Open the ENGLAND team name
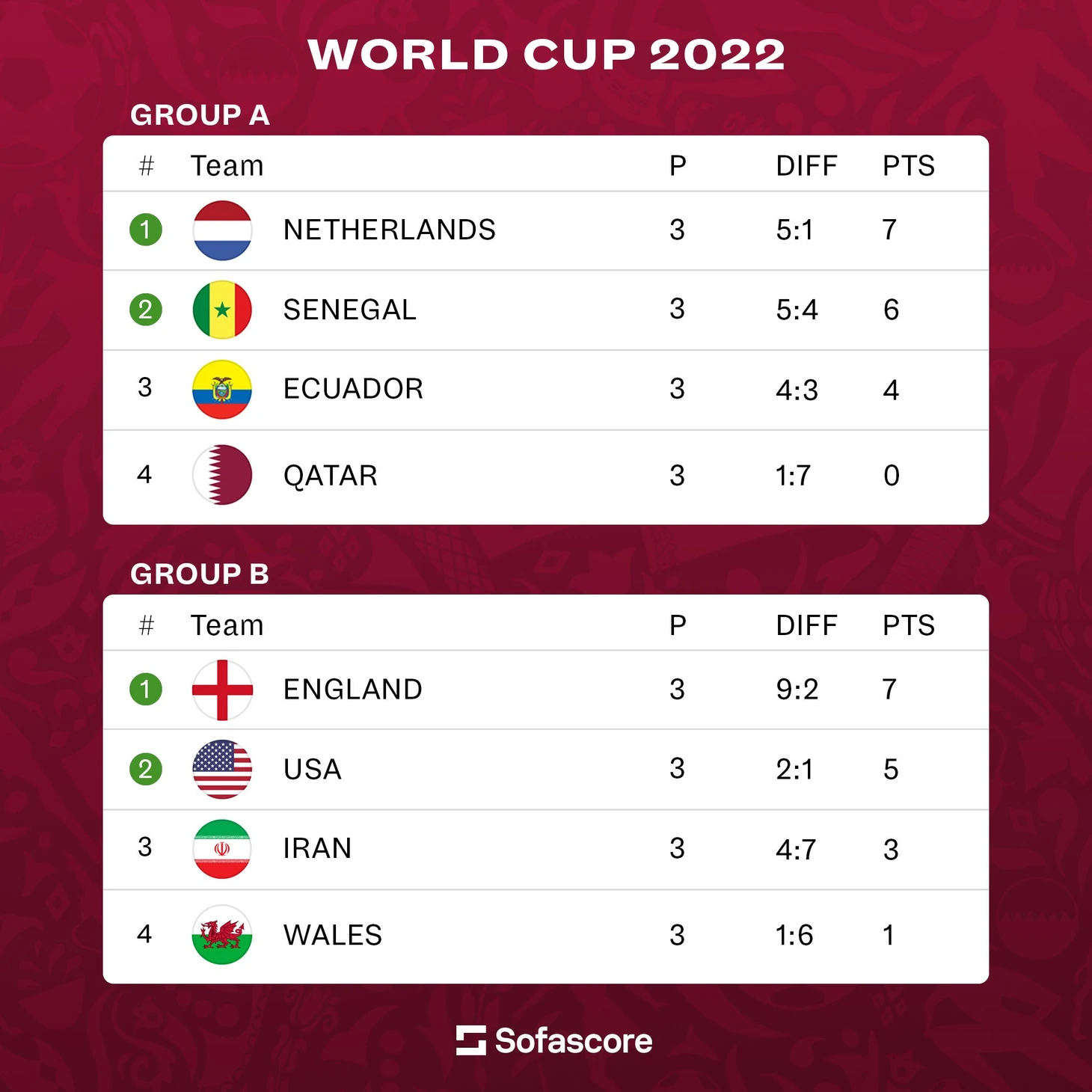Screen dimensions: 1092x1092 tap(353, 689)
